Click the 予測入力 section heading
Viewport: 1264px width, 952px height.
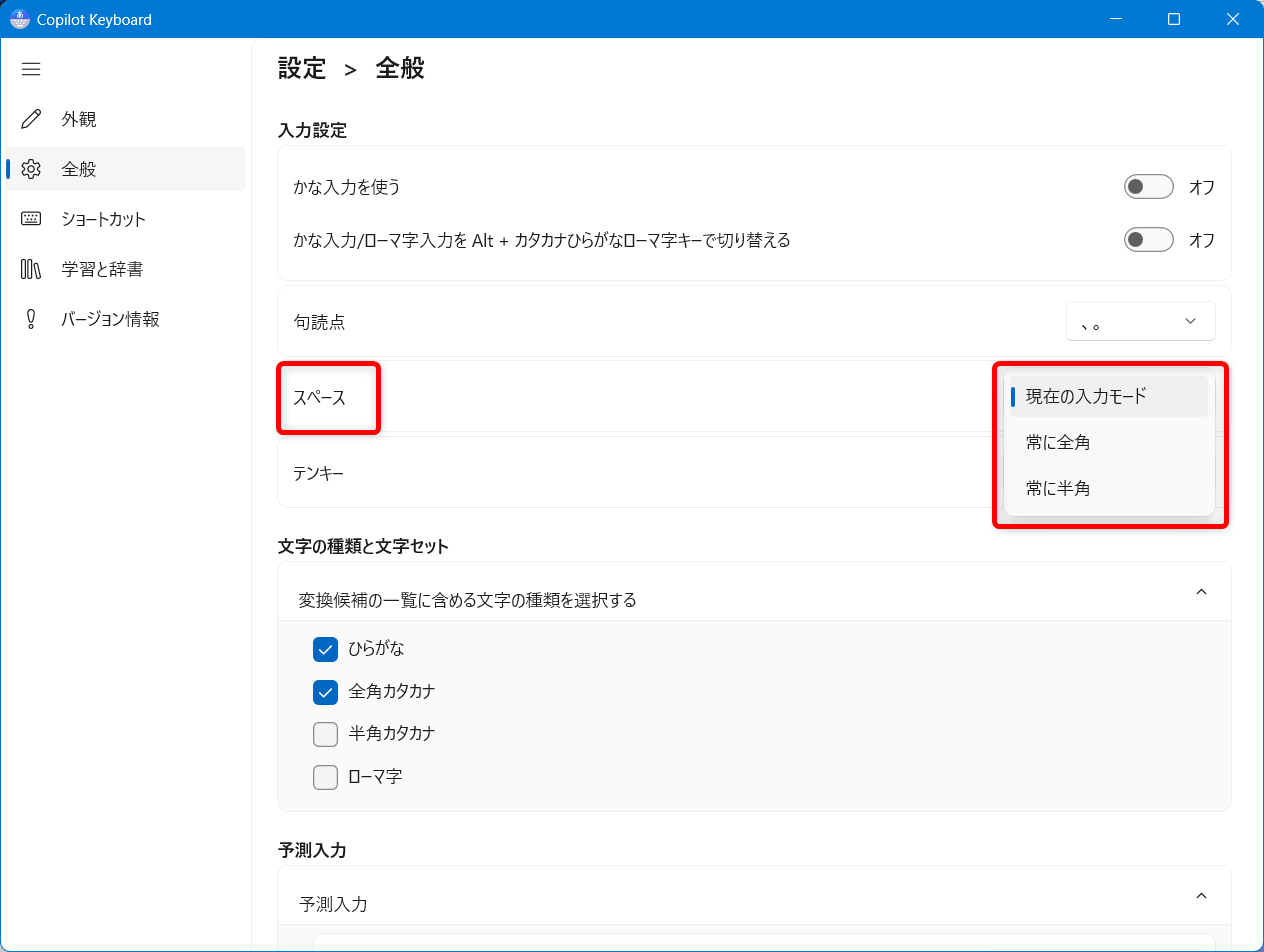click(x=312, y=850)
